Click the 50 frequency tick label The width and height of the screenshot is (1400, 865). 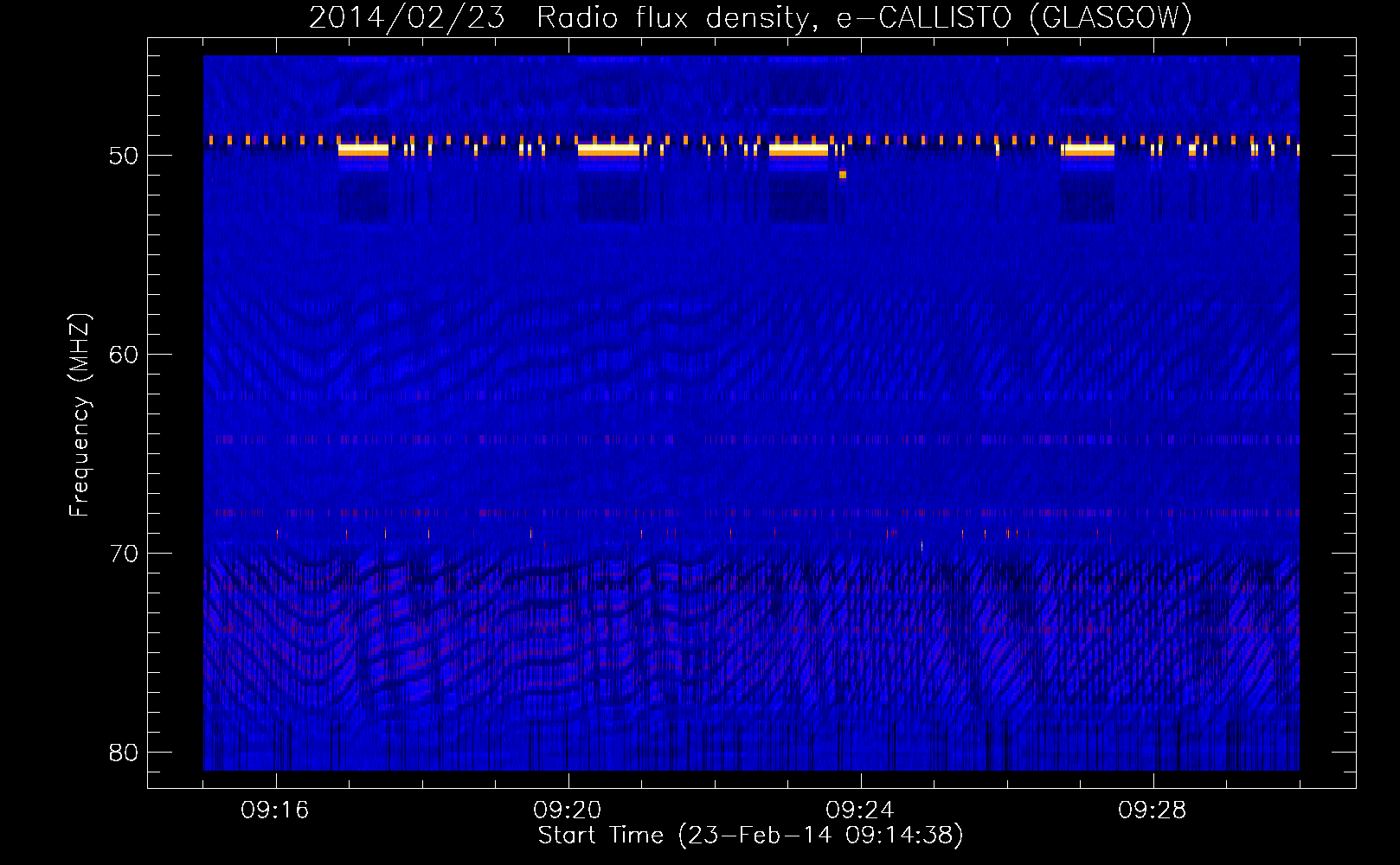pyautogui.click(x=124, y=156)
